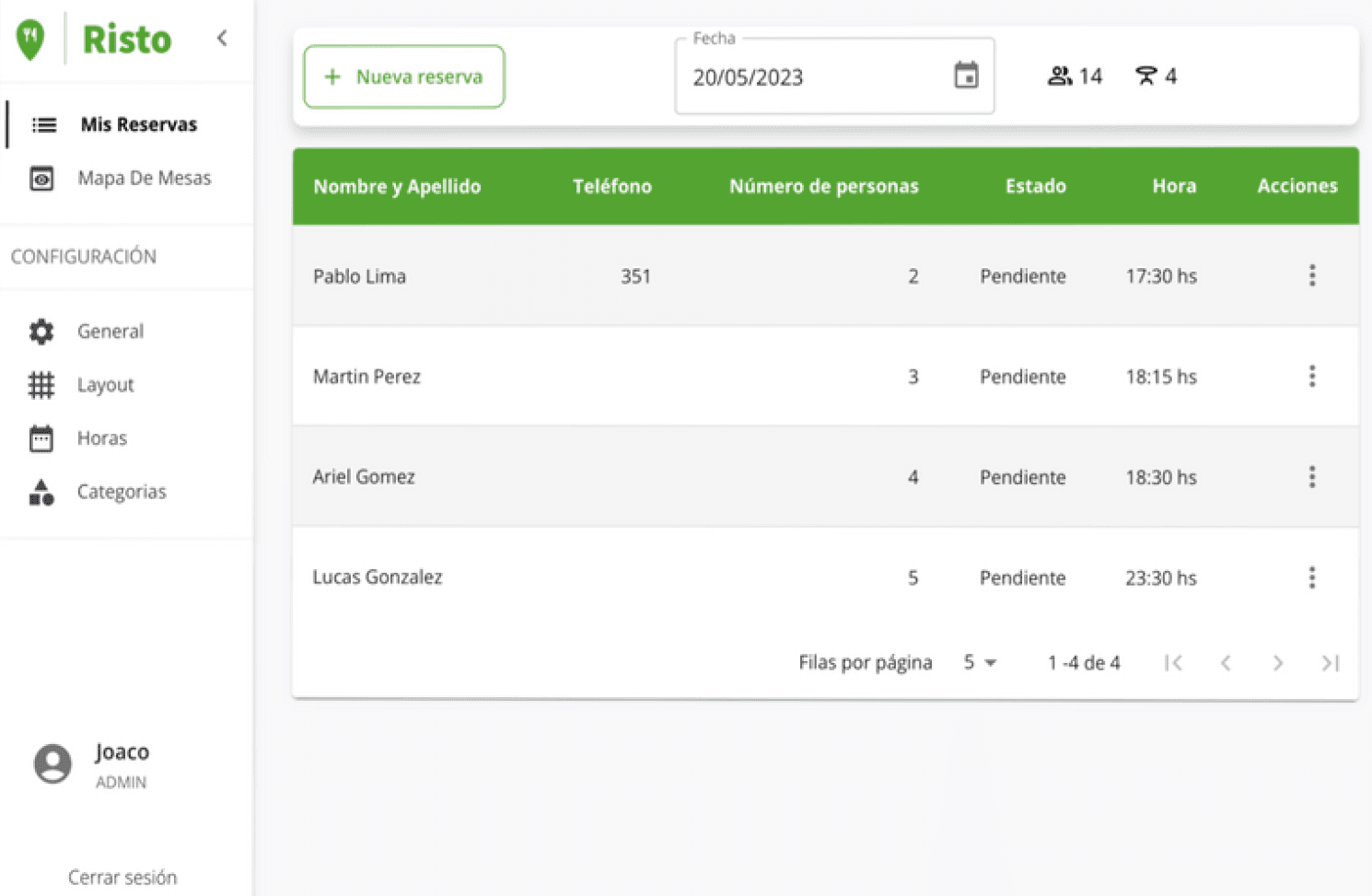Click the Acciones column header
The image size is (1372, 896).
(1297, 186)
